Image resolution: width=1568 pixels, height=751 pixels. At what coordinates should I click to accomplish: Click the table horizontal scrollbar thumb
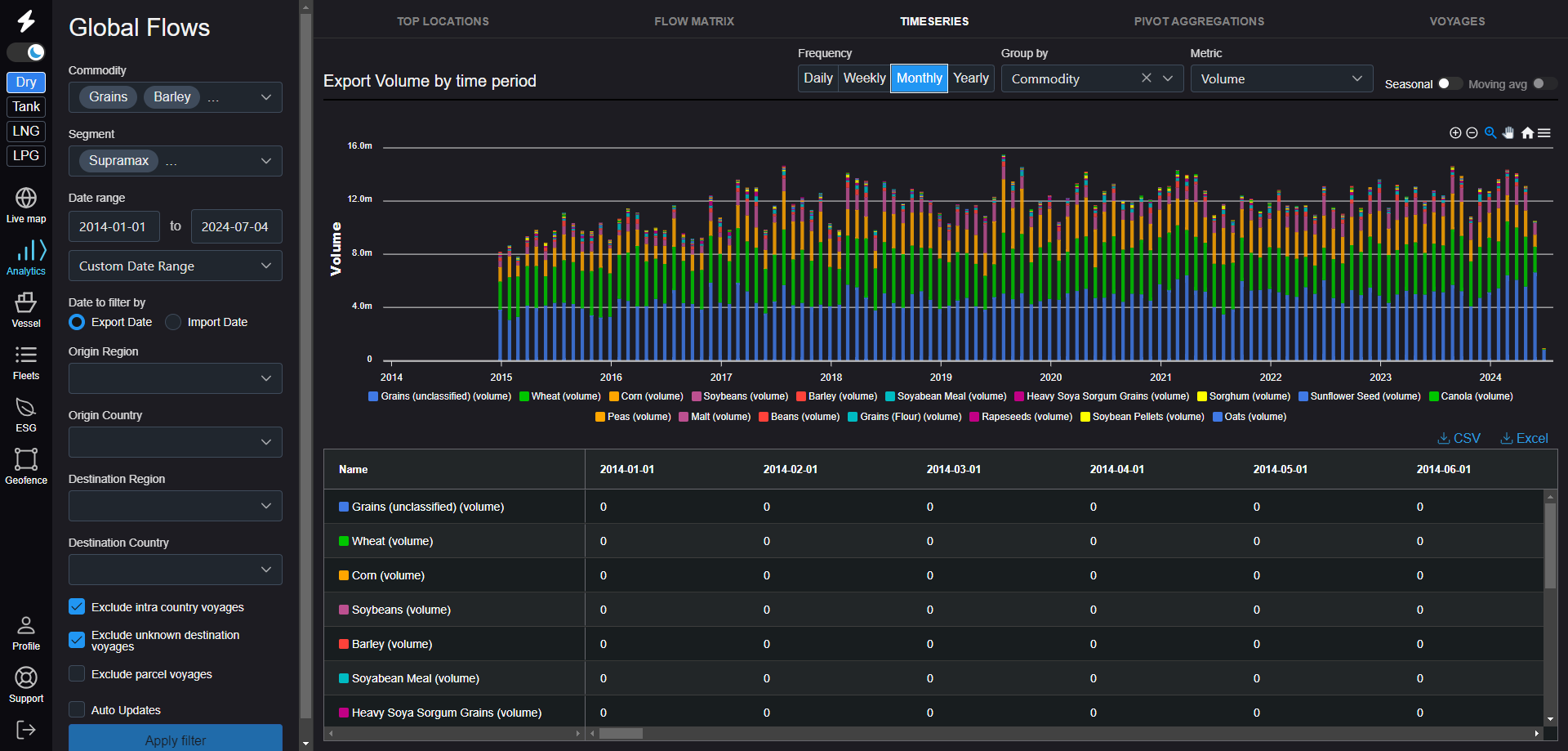(621, 733)
